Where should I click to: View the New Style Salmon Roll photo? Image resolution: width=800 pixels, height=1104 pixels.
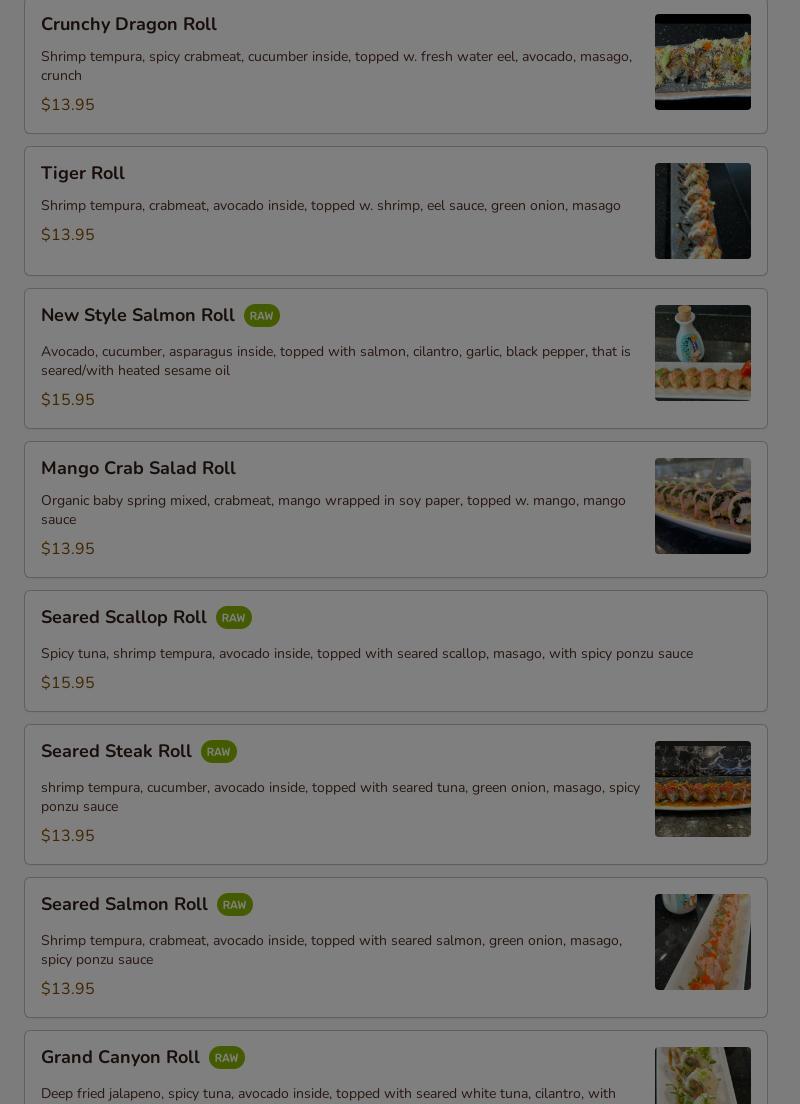(702, 353)
